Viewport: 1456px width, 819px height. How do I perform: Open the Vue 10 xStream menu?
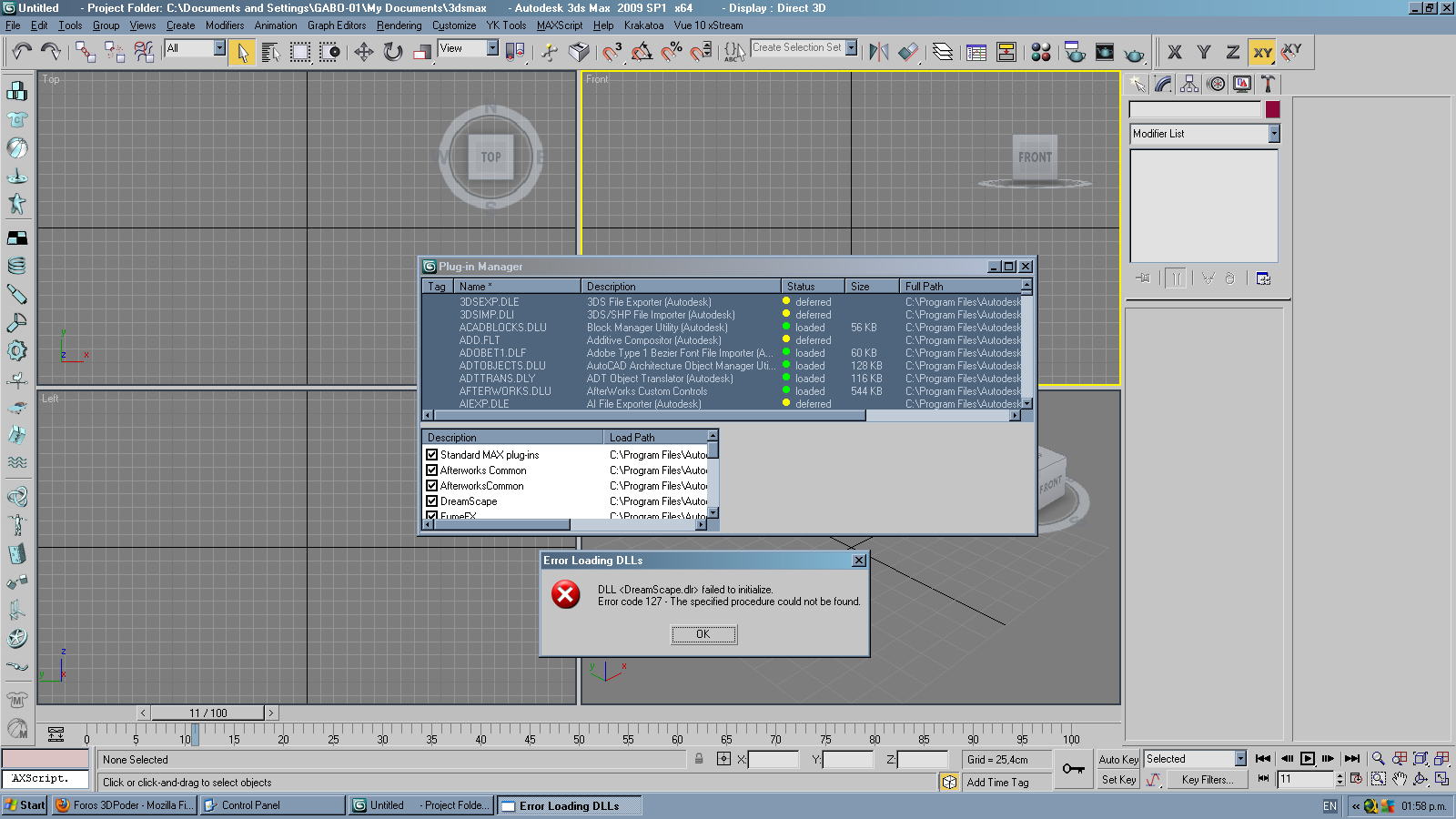coord(708,25)
